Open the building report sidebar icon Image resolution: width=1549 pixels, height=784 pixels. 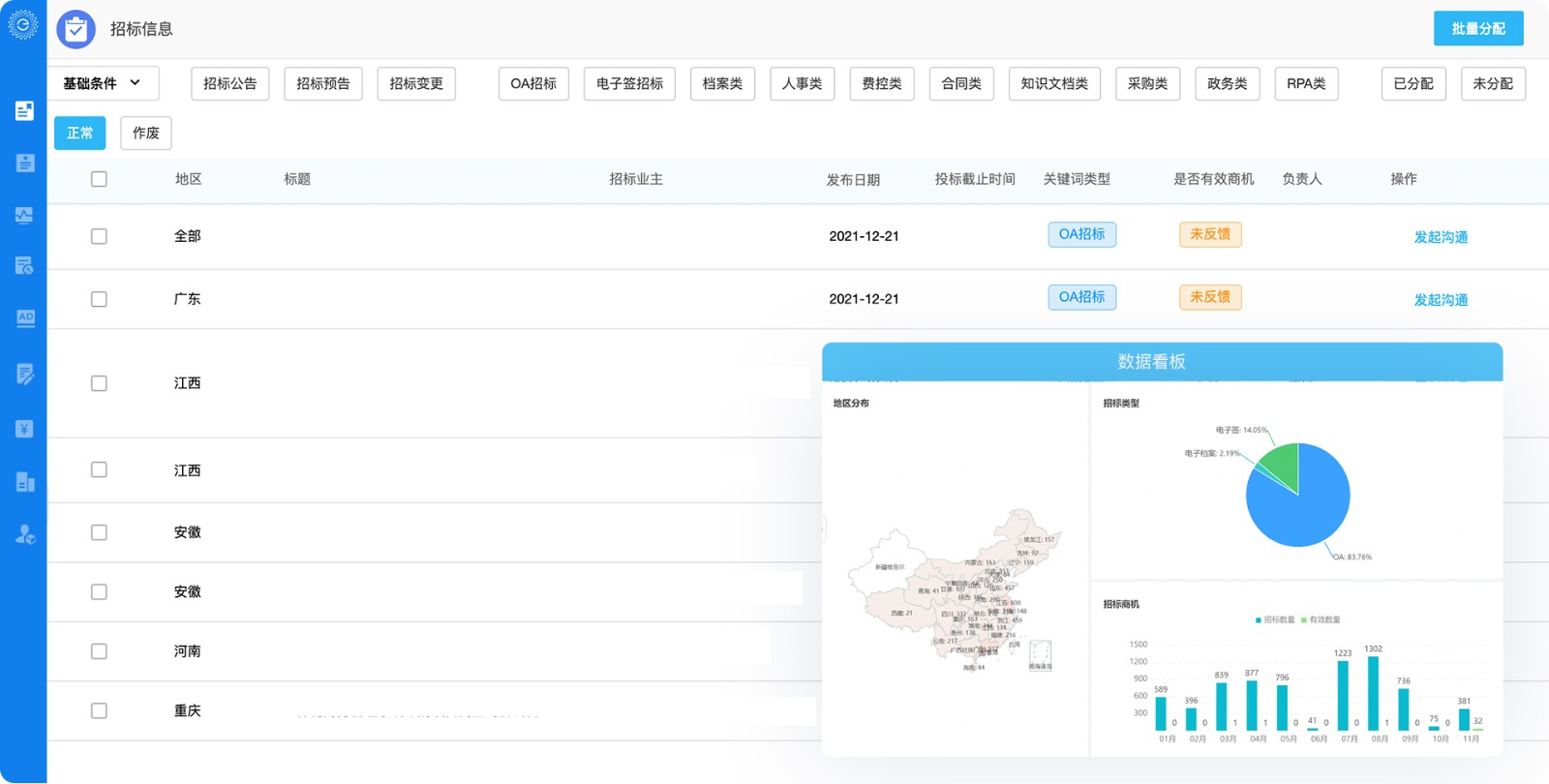tap(24, 482)
